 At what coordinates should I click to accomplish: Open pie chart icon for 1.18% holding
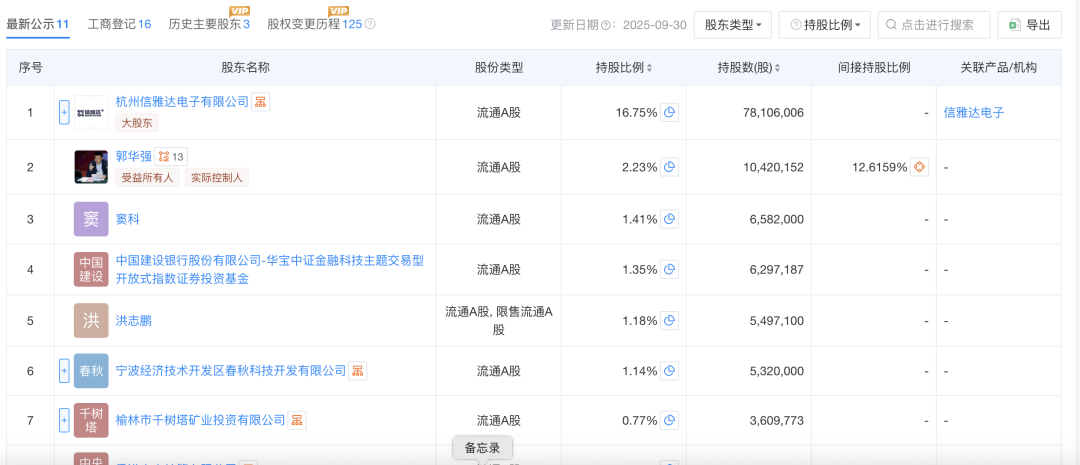[669, 320]
